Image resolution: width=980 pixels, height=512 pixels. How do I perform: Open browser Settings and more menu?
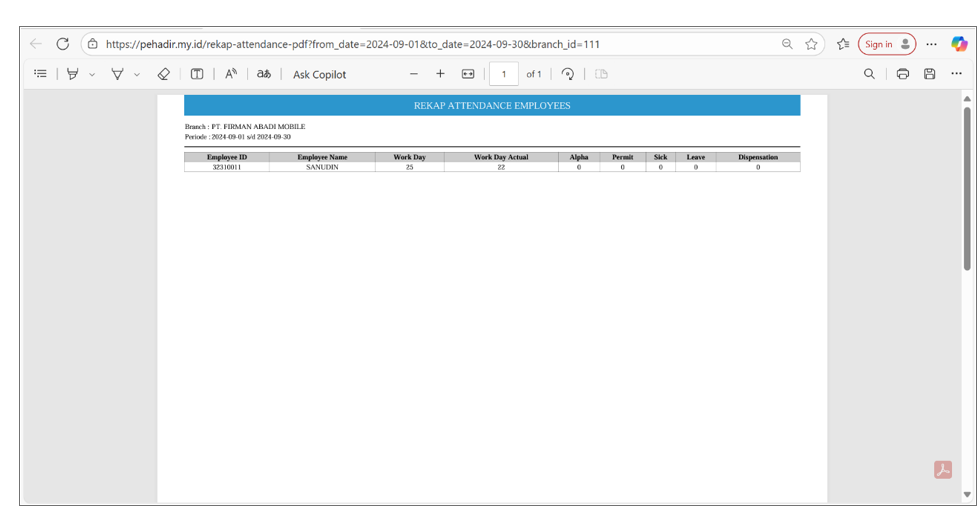click(931, 44)
